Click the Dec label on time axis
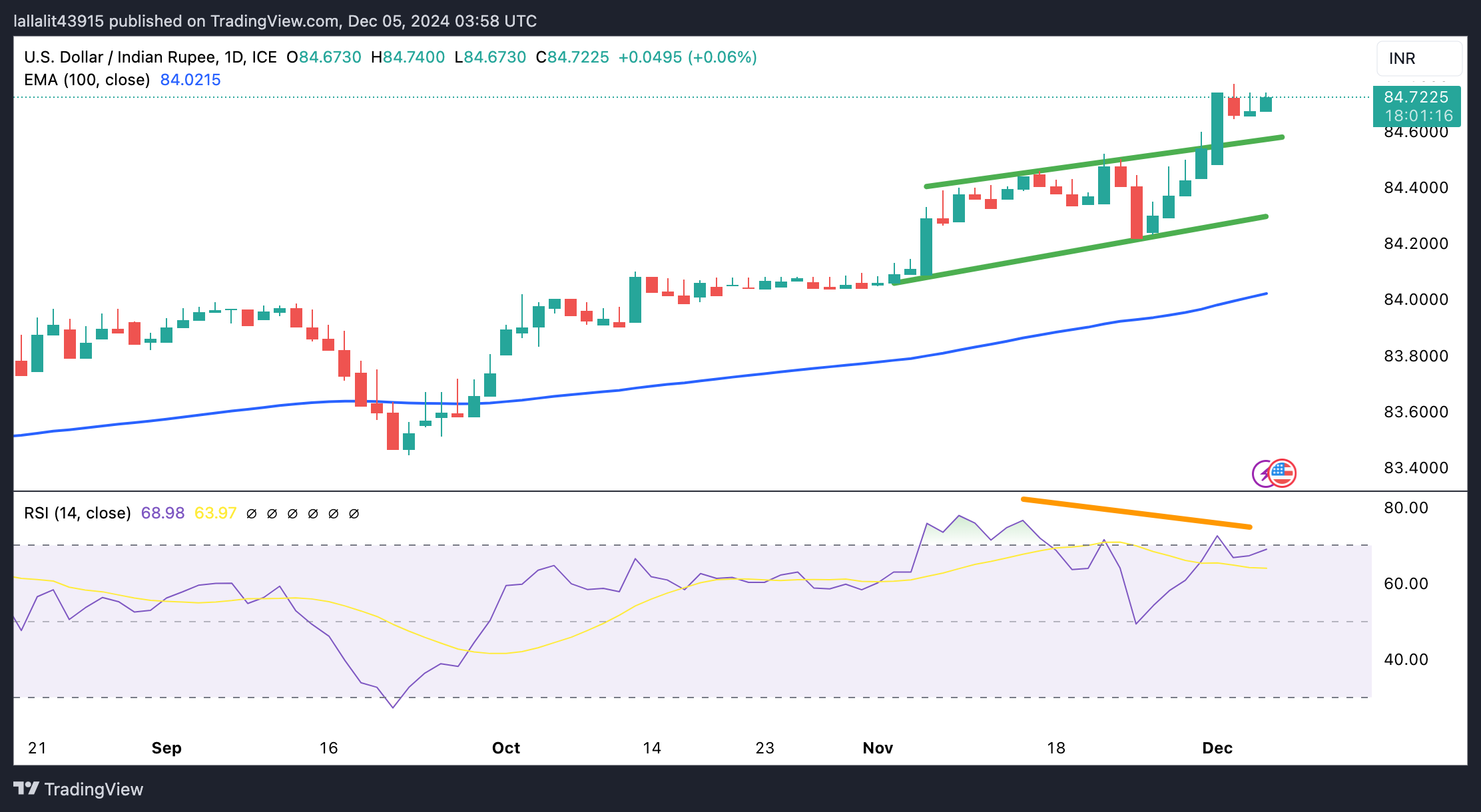The width and height of the screenshot is (1481, 812). pyautogui.click(x=1217, y=748)
